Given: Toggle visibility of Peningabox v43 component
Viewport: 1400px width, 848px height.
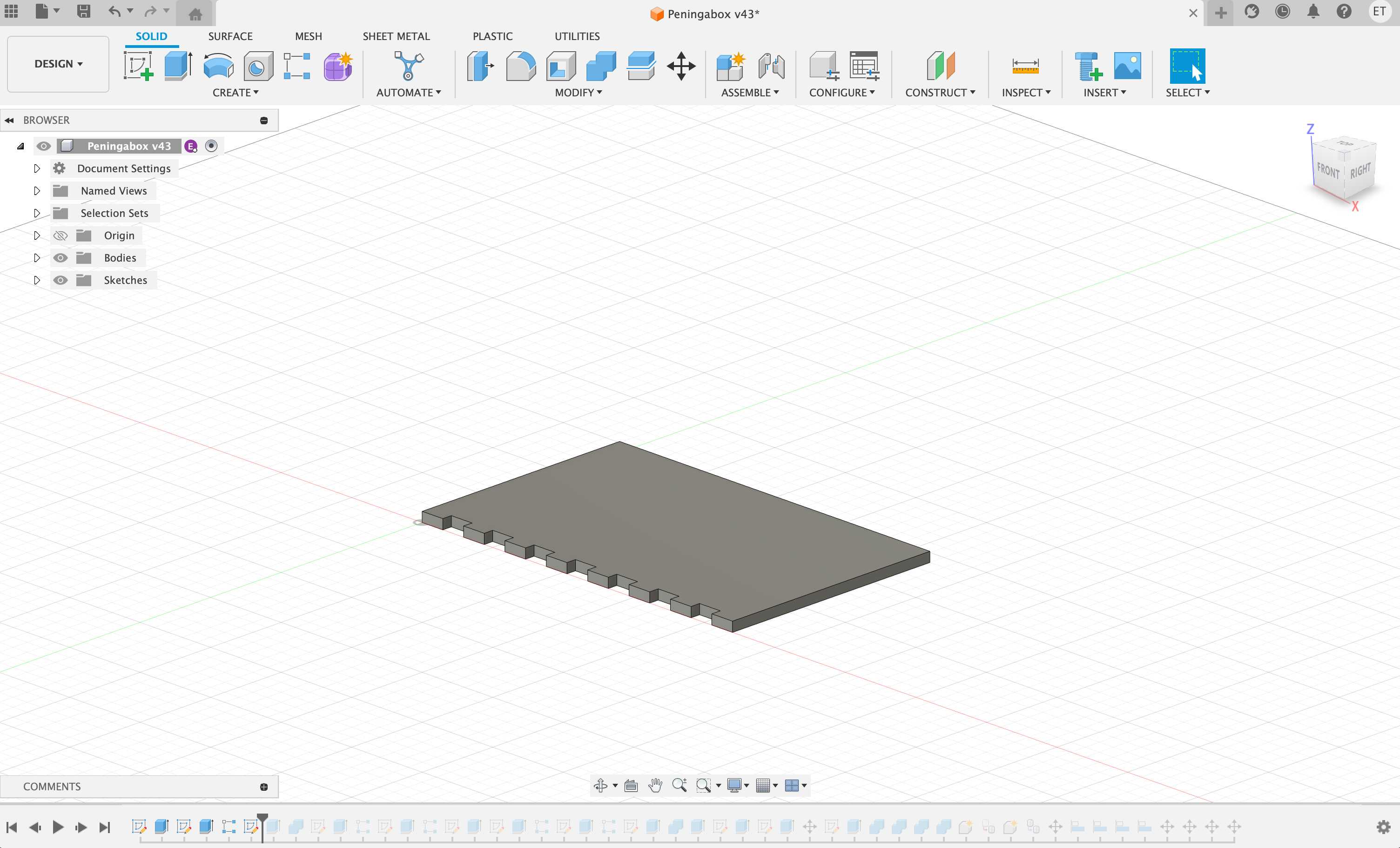Looking at the screenshot, I should pos(44,146).
